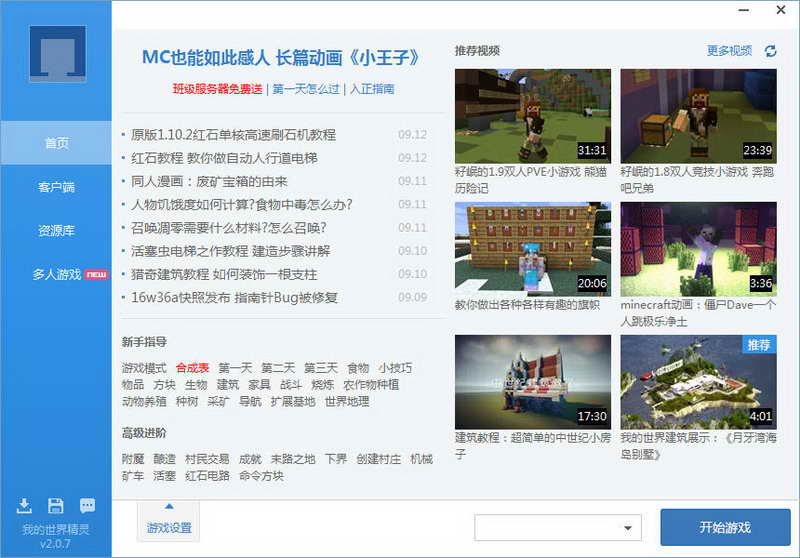Play the 17:30 medieval house thumbnail
The height and width of the screenshot is (558, 800).
(x=533, y=382)
